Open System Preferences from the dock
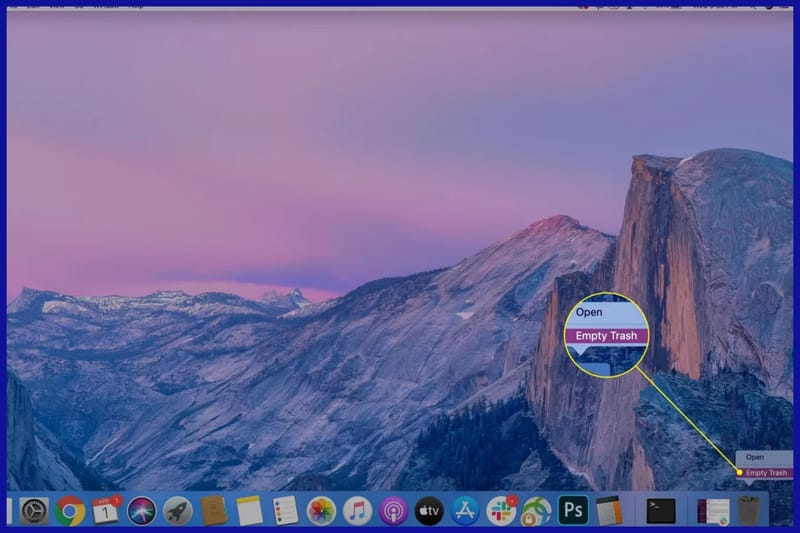This screenshot has width=800, height=533. click(x=34, y=511)
